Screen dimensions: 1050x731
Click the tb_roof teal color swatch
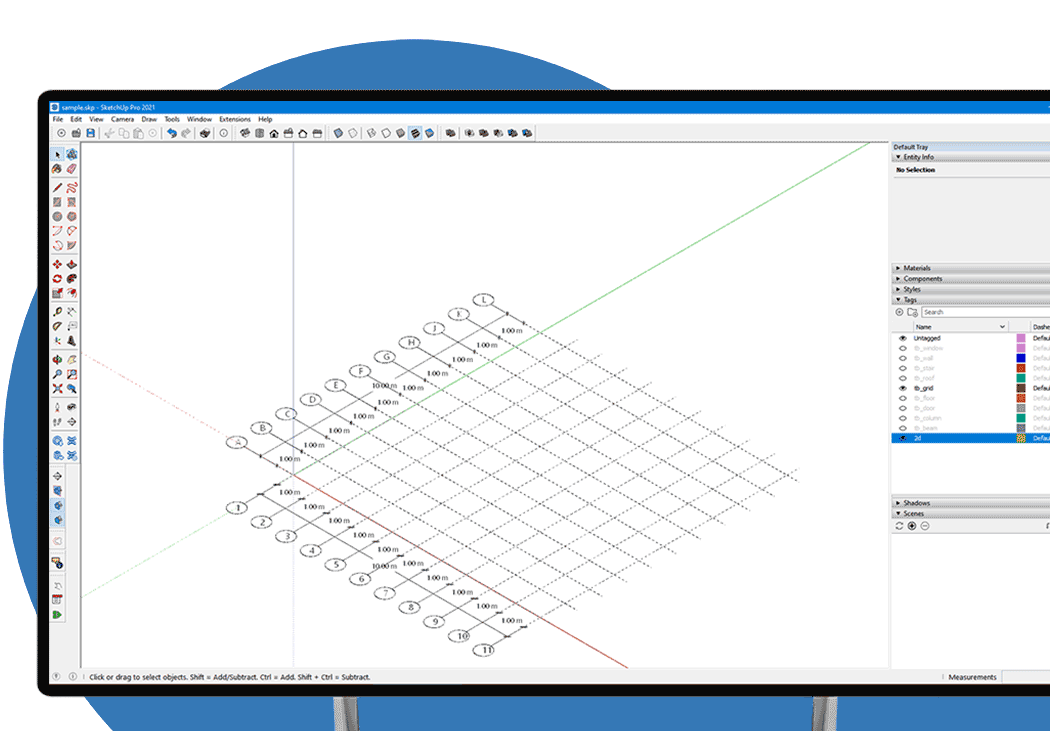point(1021,378)
